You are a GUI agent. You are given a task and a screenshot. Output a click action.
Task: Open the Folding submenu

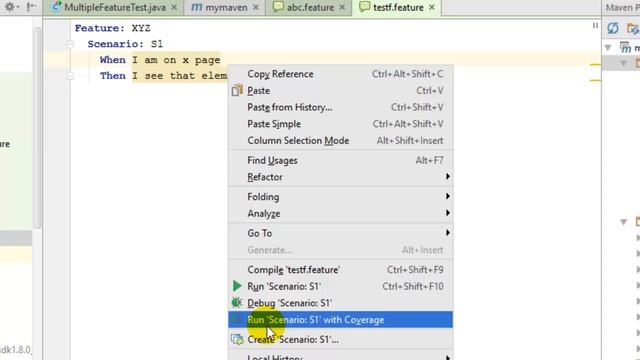[340, 197]
